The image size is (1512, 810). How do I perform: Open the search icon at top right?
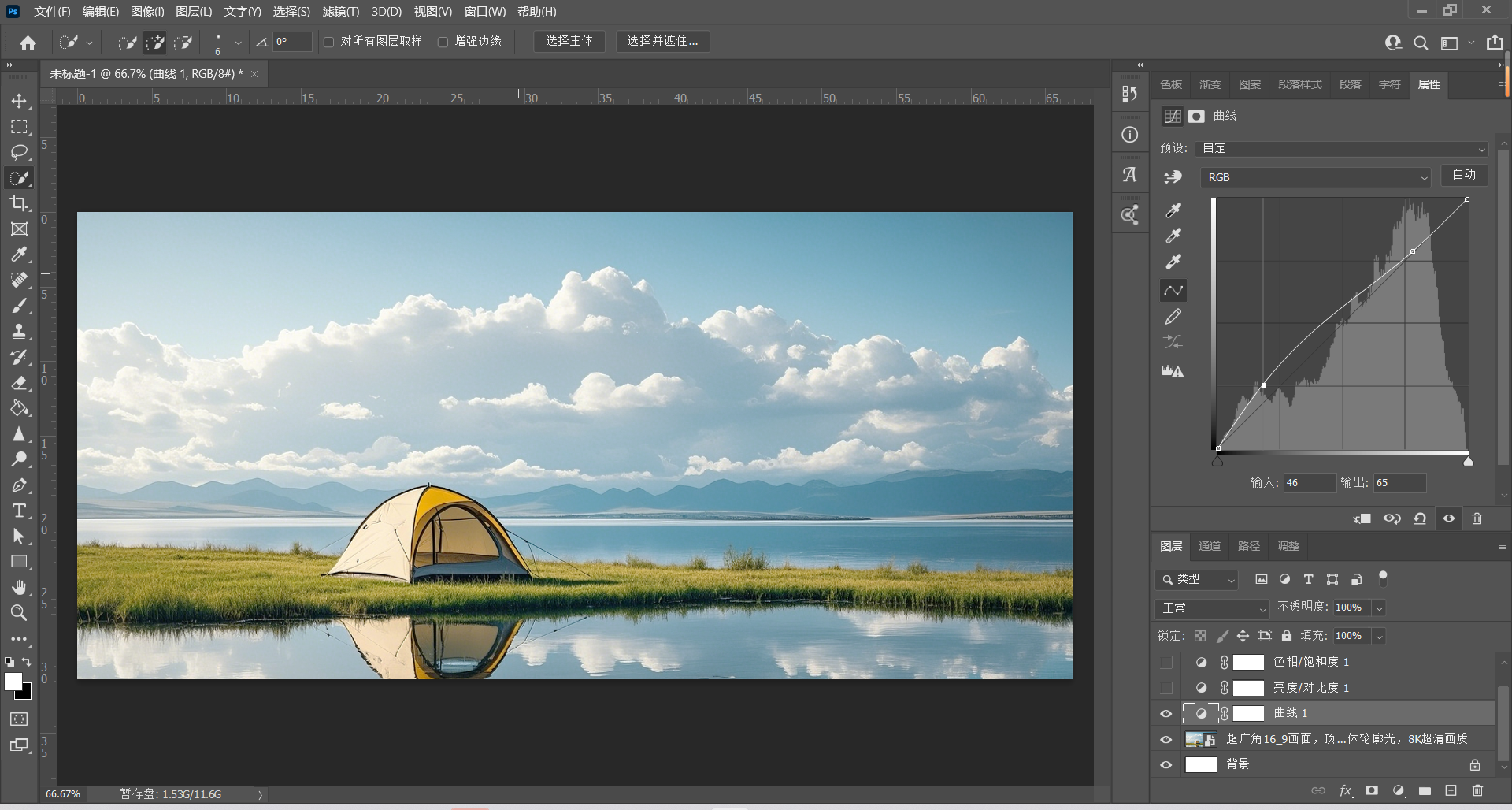[1421, 43]
